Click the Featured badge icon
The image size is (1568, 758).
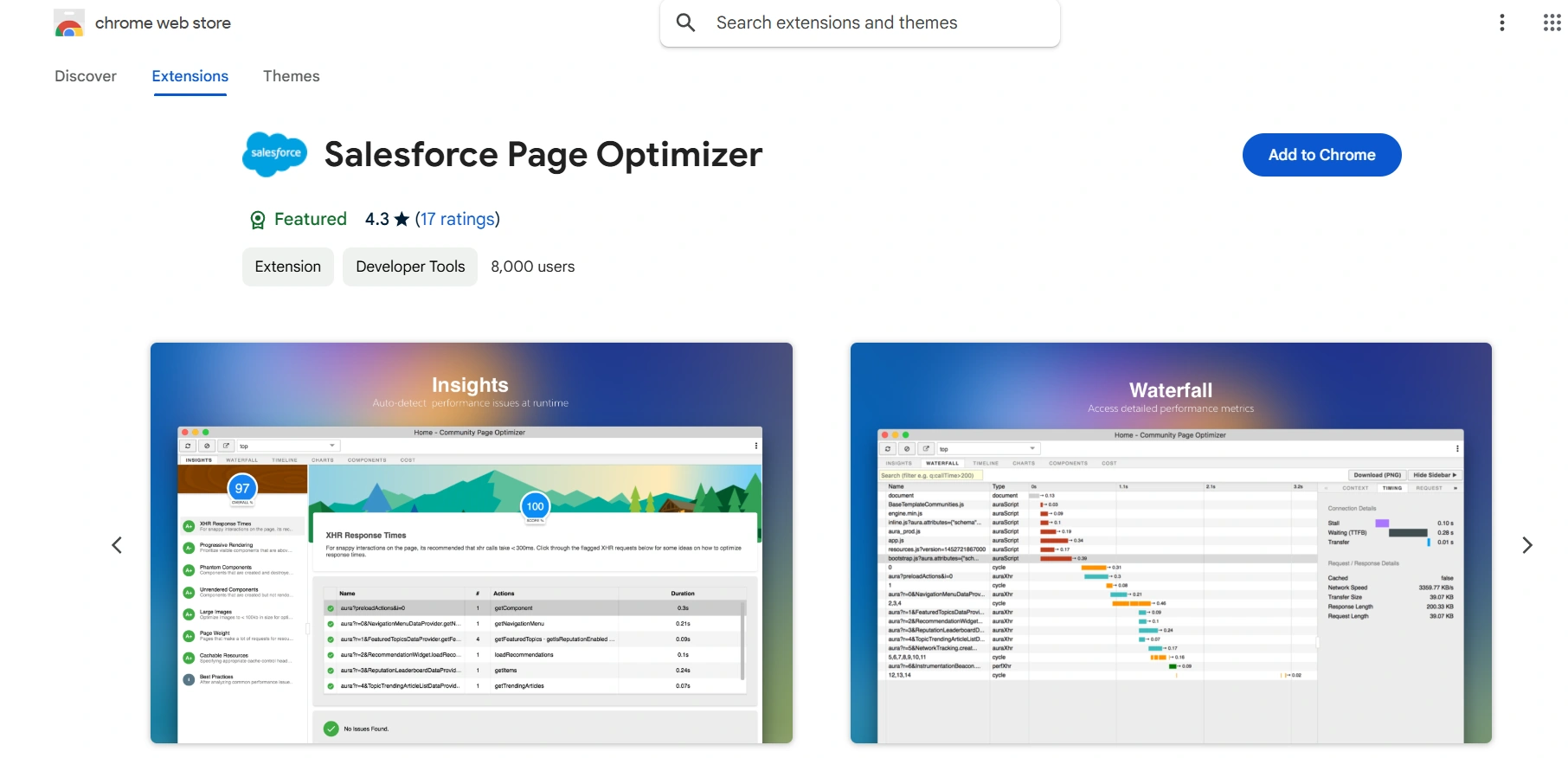point(257,220)
